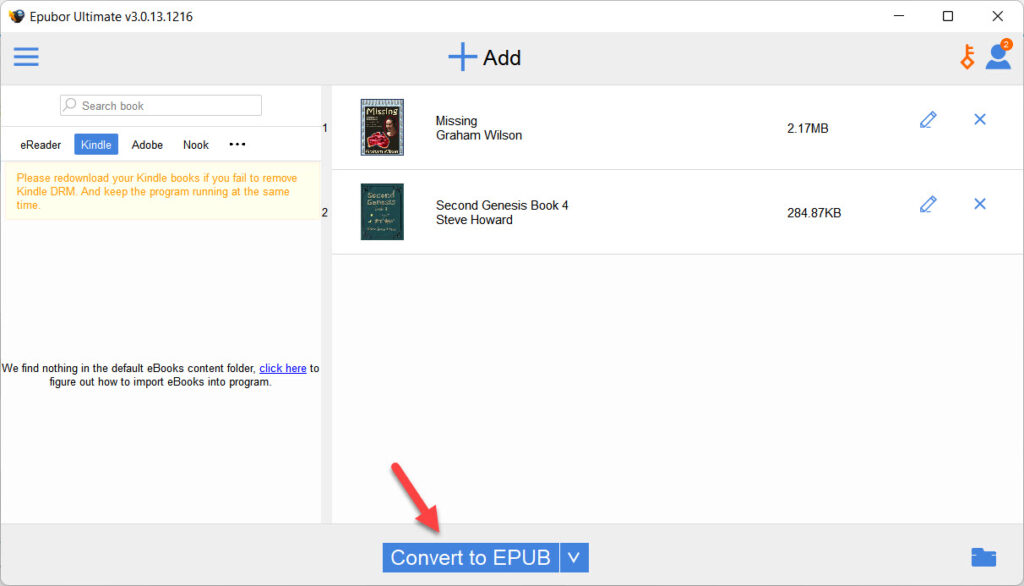
Task: Click the Epubor Ultimate app logo
Action: (16, 16)
